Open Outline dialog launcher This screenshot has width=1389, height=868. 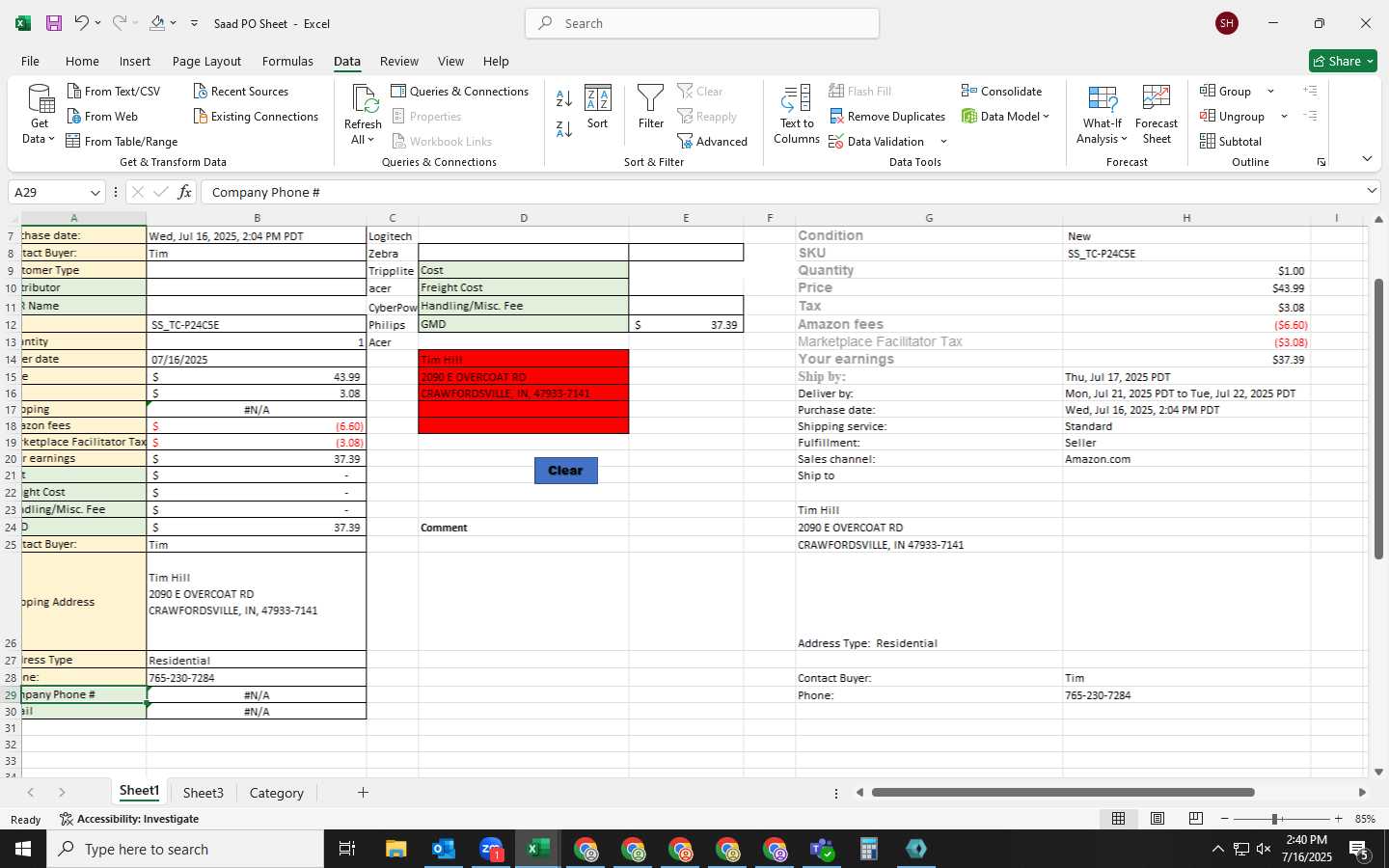1321,162
